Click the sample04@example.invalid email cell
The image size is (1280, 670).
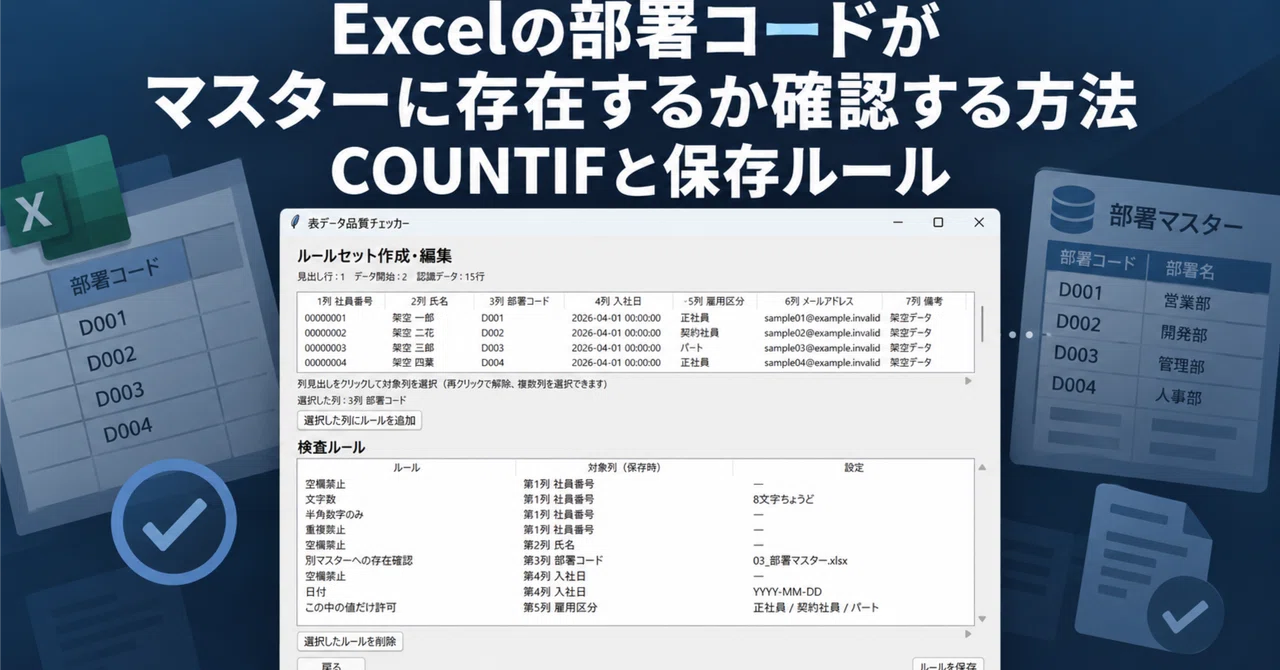(x=822, y=363)
